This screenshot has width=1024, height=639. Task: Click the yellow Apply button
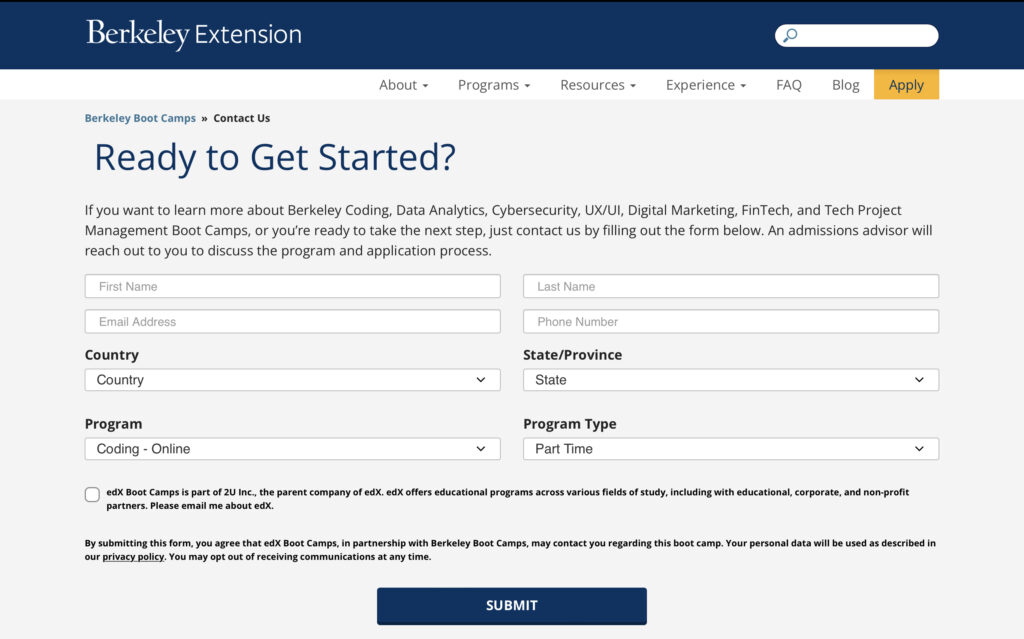(x=906, y=85)
